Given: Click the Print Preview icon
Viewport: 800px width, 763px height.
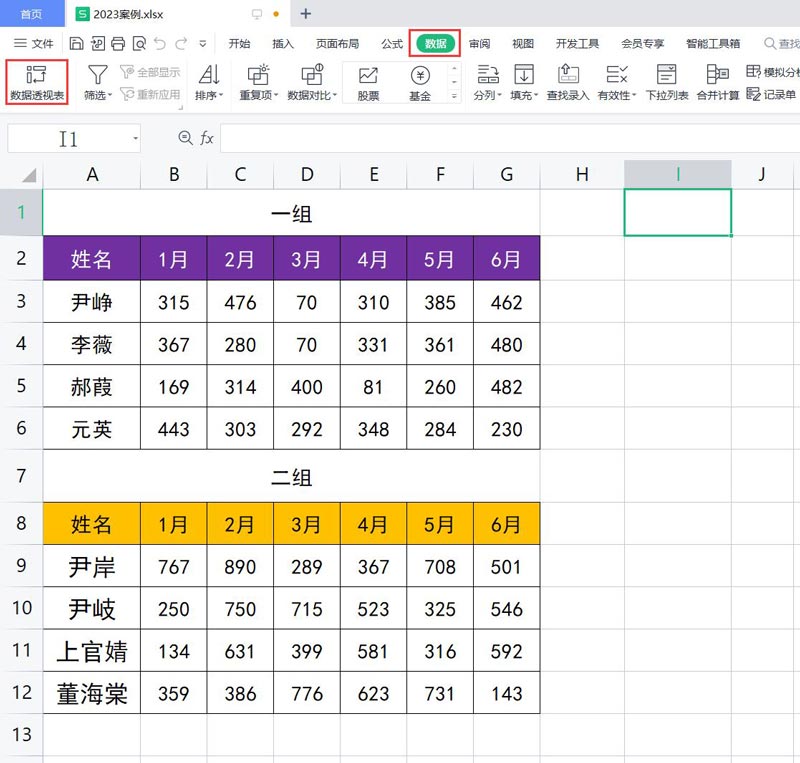Looking at the screenshot, I should click(x=139, y=44).
